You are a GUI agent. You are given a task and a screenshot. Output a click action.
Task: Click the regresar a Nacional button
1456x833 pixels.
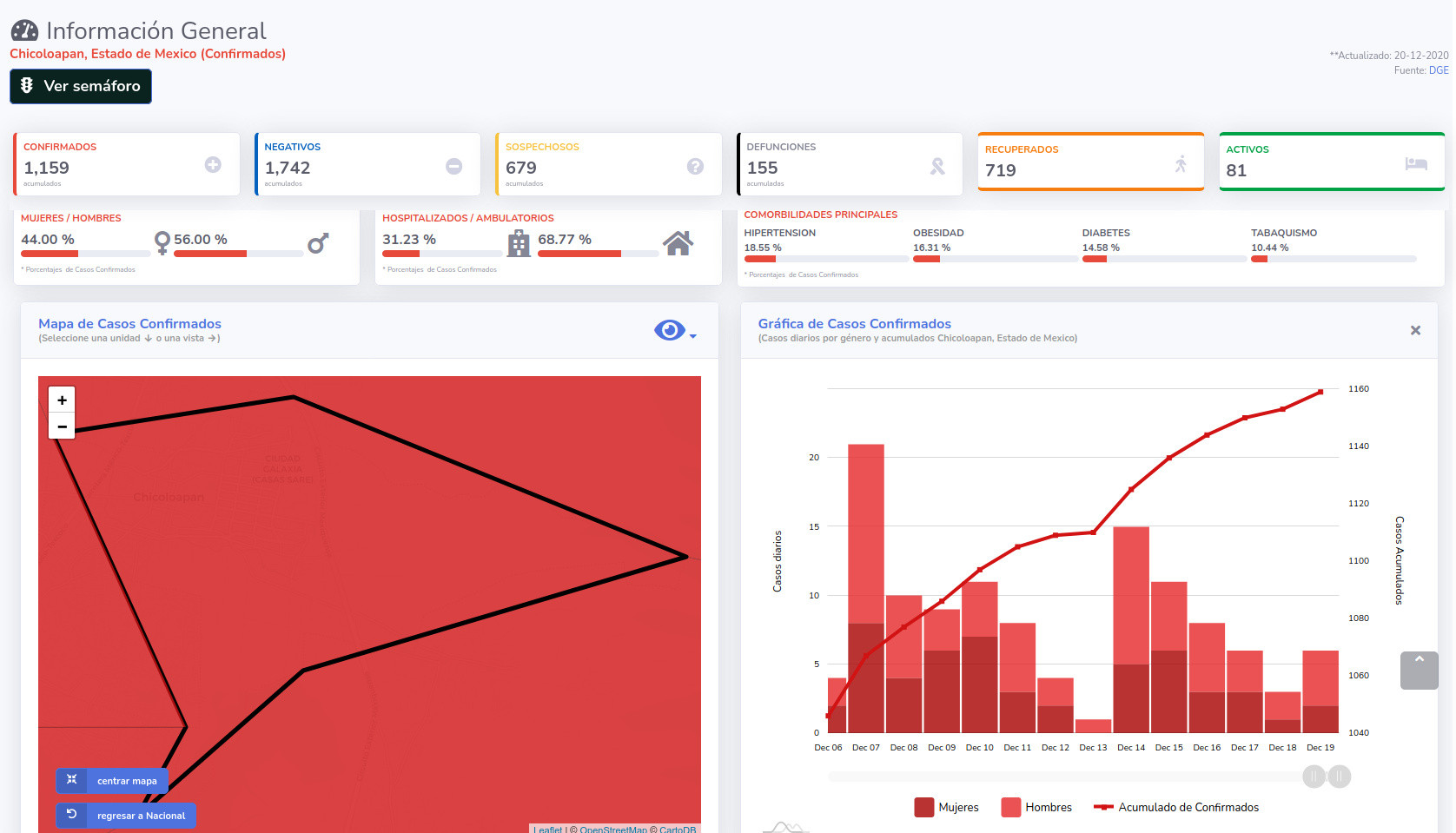[x=126, y=816]
